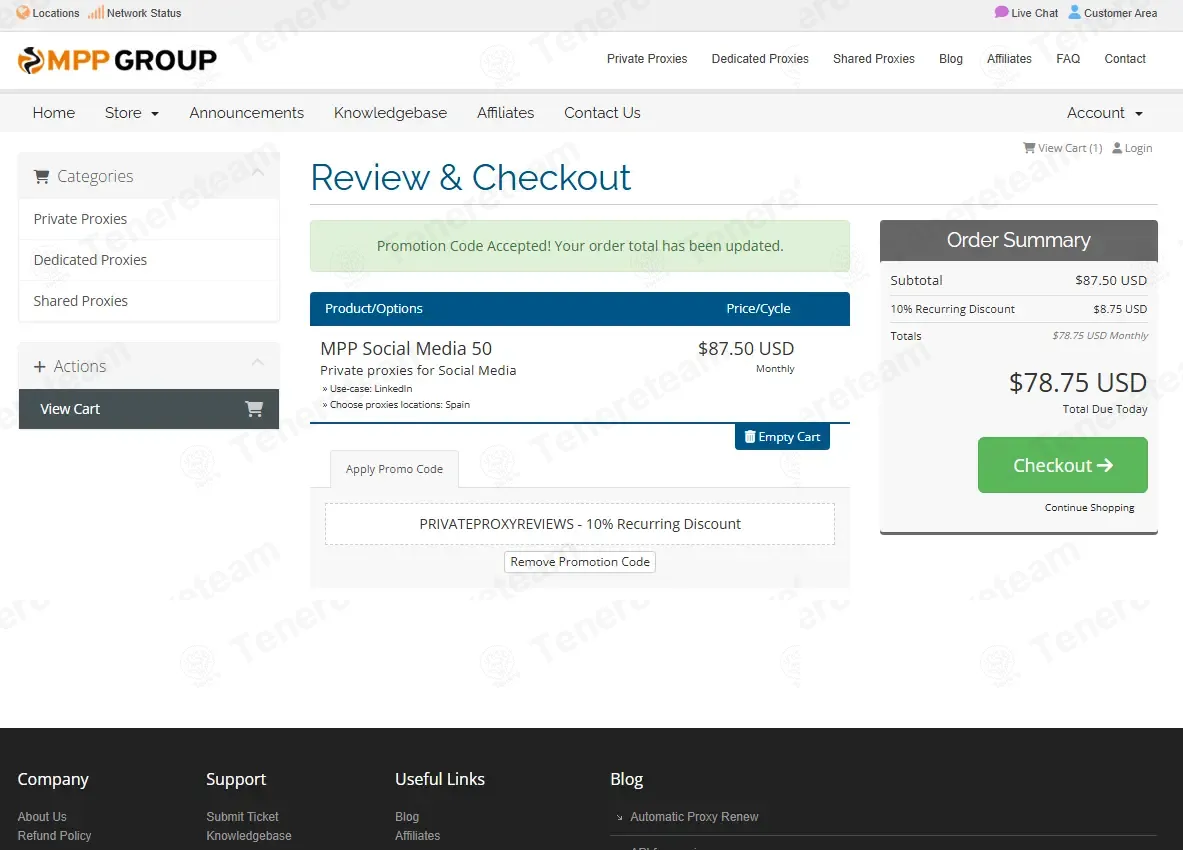Click the MPP Group logo

tap(117, 60)
